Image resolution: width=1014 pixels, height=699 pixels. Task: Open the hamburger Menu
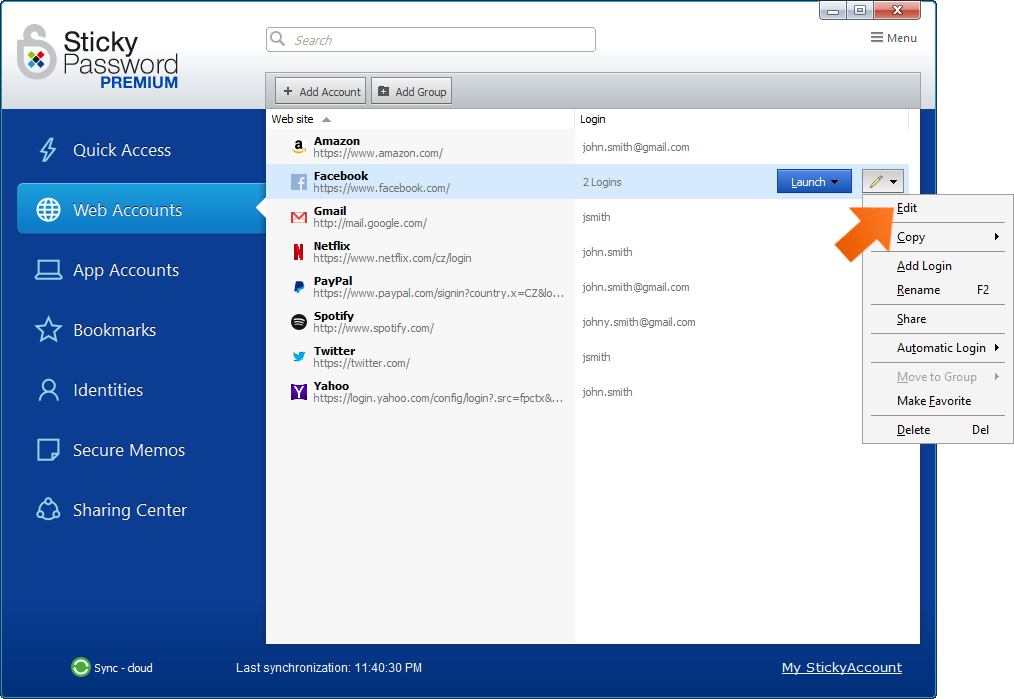point(894,38)
